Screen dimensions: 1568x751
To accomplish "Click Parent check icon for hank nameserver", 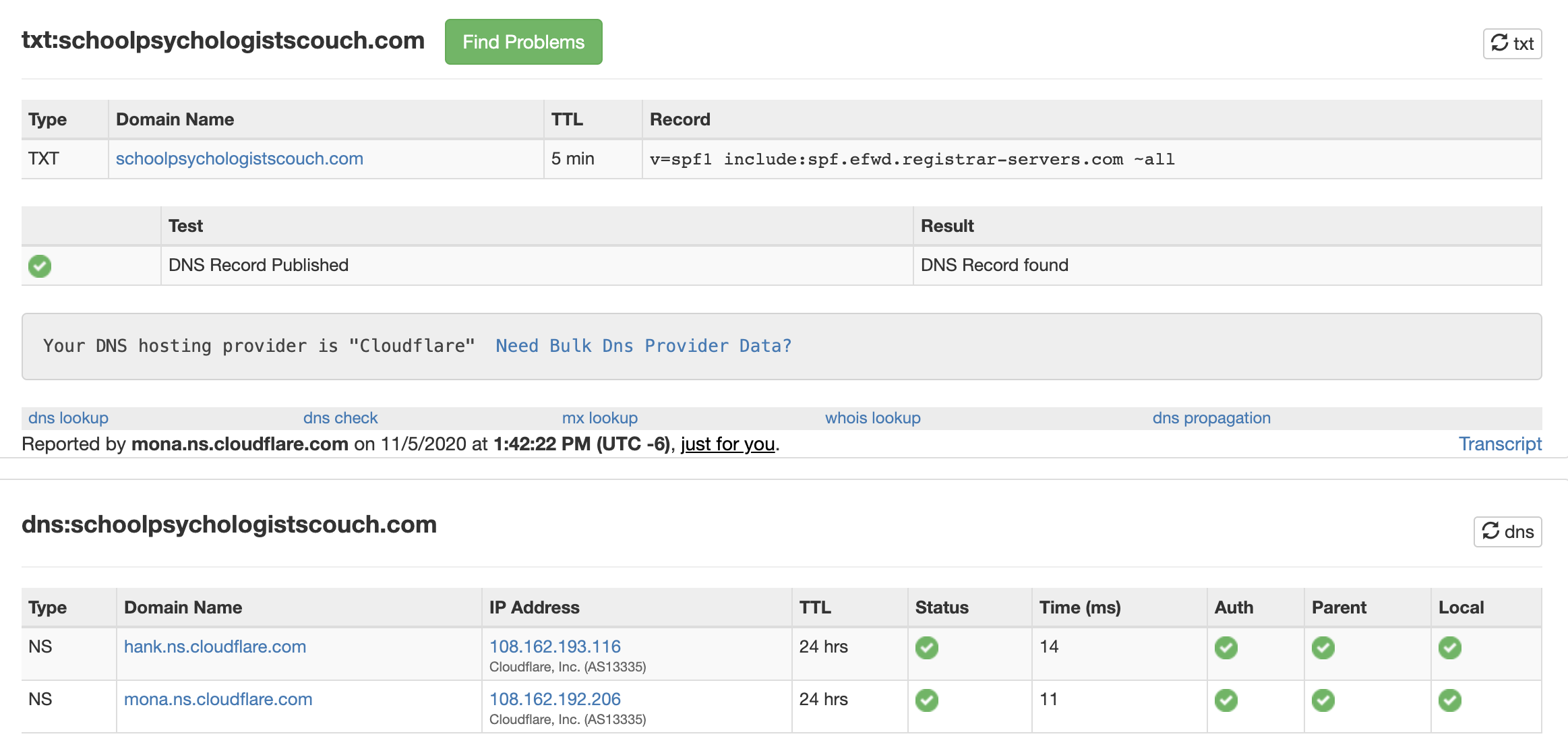I will click(x=1323, y=648).
